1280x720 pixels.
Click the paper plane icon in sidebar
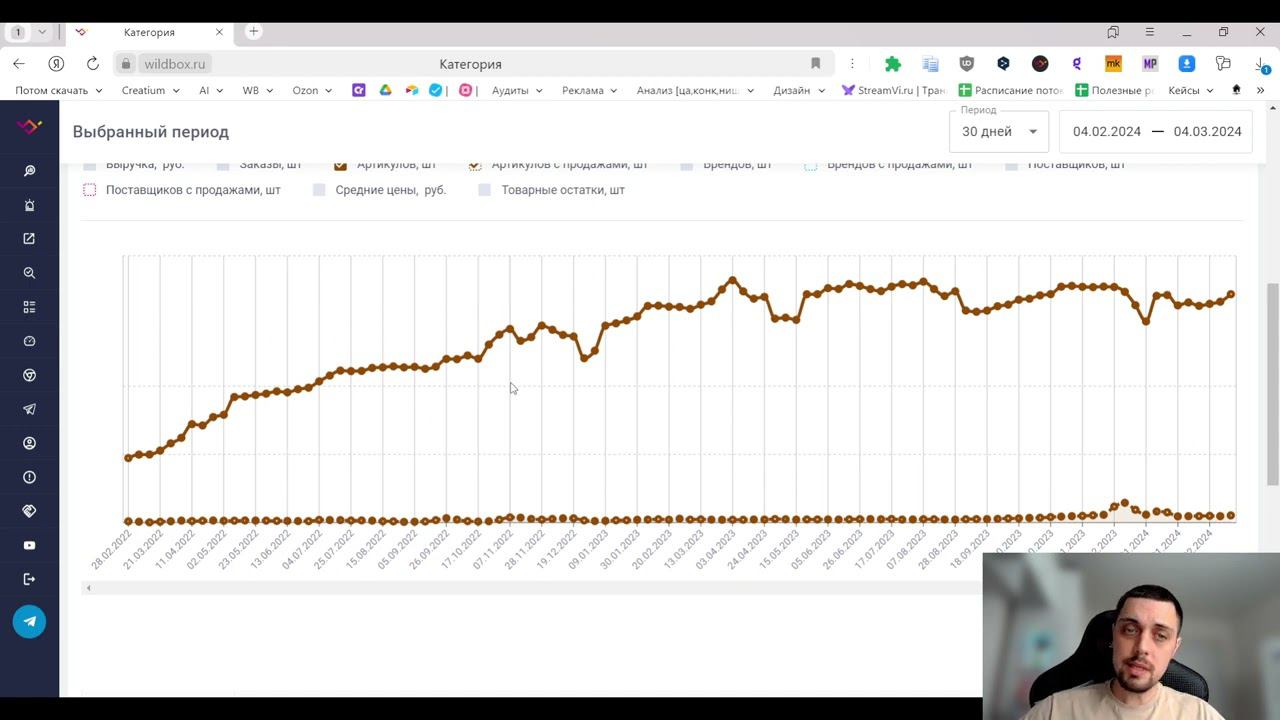[x=29, y=409]
